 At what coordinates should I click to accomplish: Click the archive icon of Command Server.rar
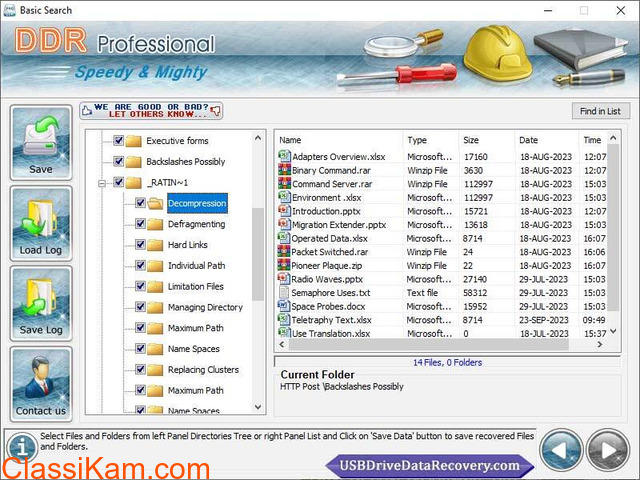pos(284,183)
